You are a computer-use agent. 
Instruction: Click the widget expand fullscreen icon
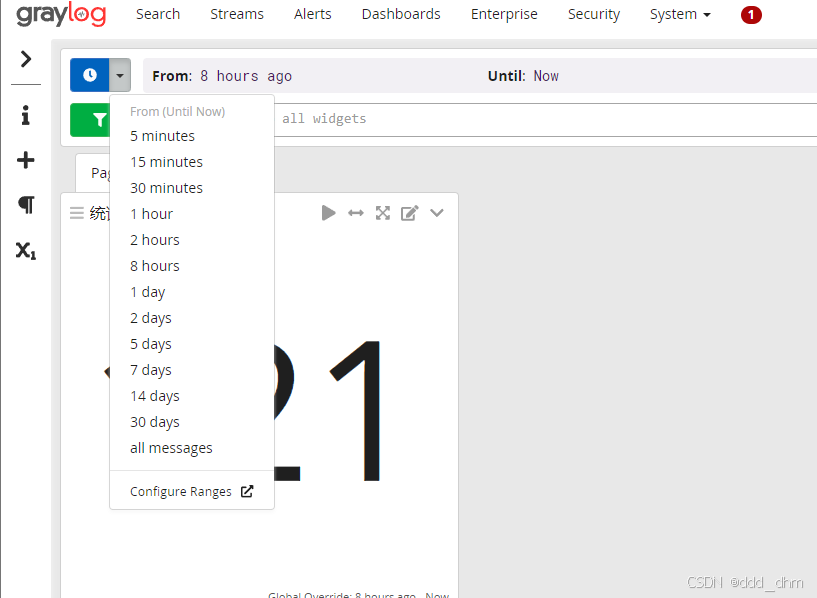[383, 213]
